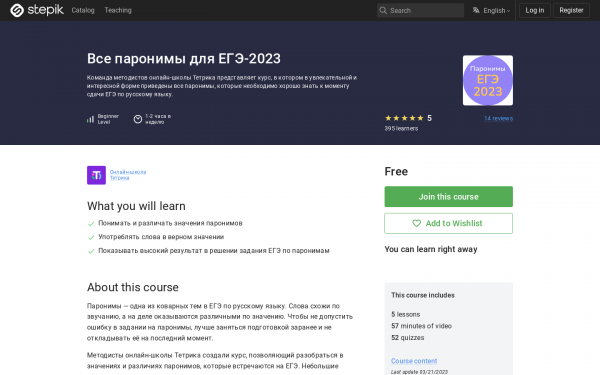This screenshot has height=375, width=600.
Task: Click the Register button
Action: click(571, 10)
